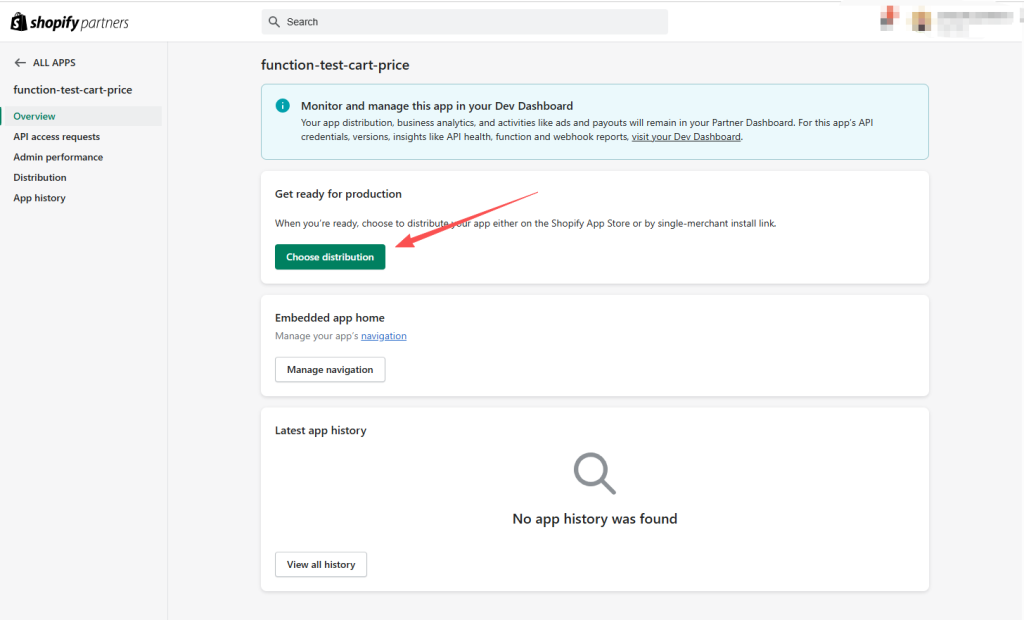
Task: Follow the visit your Dev Dashboard link
Action: pos(686,137)
